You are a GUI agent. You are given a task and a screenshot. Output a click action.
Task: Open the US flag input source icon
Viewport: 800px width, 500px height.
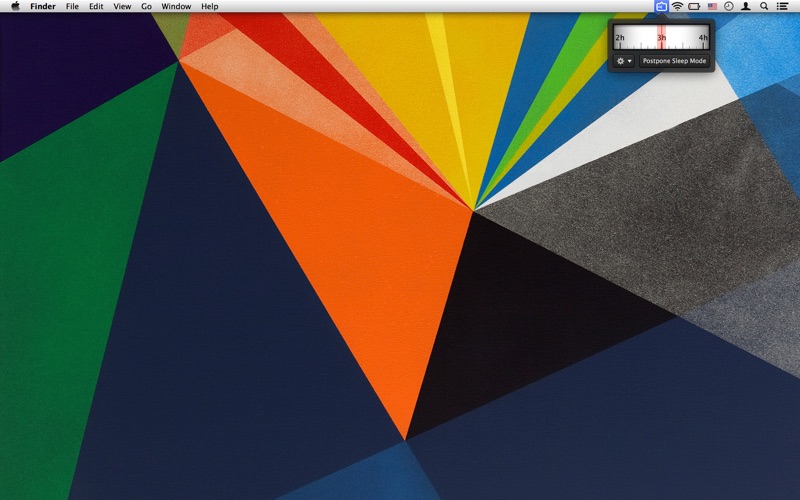pyautogui.click(x=711, y=6)
